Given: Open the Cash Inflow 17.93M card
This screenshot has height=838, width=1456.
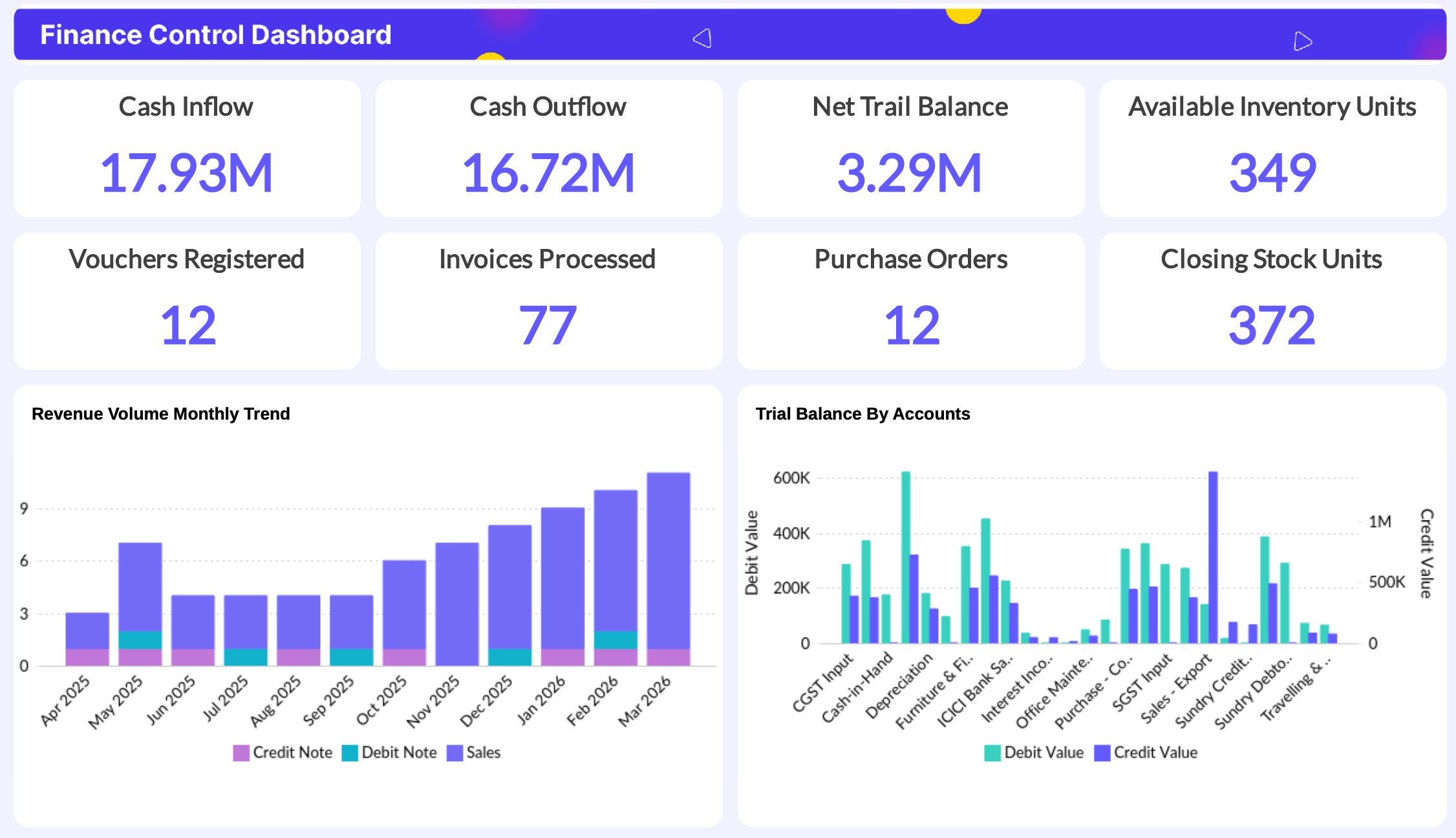Looking at the screenshot, I should tap(186, 149).
